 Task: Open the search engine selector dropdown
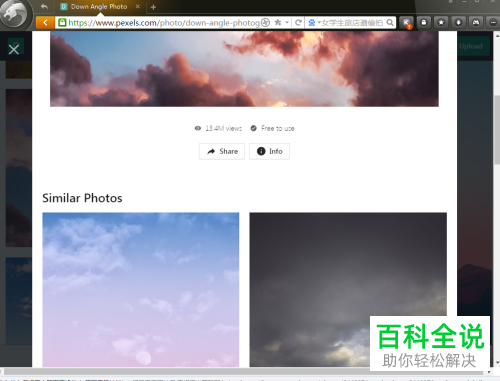[x=314, y=23]
